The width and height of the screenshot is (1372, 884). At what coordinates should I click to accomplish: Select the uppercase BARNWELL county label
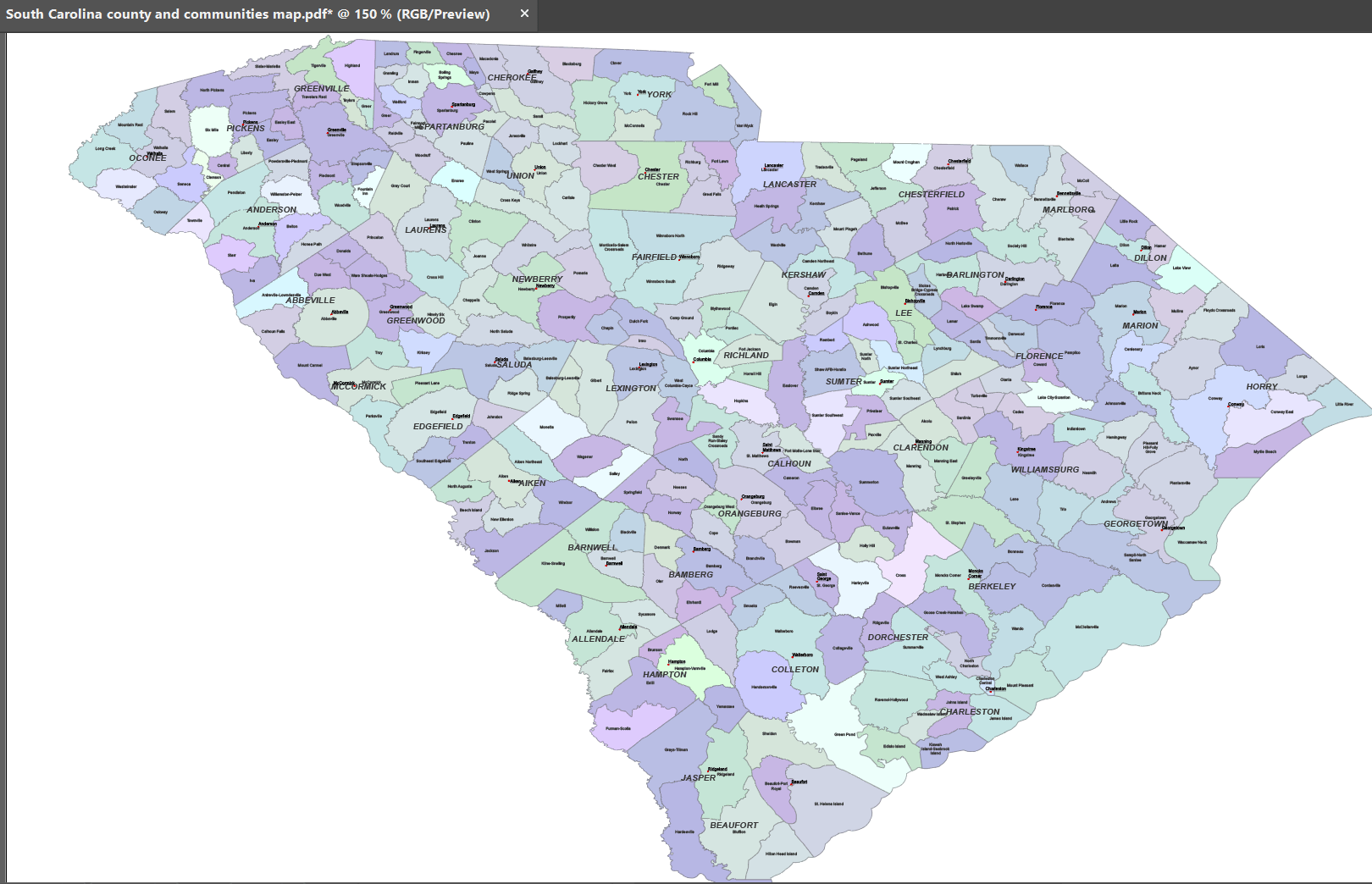[593, 548]
